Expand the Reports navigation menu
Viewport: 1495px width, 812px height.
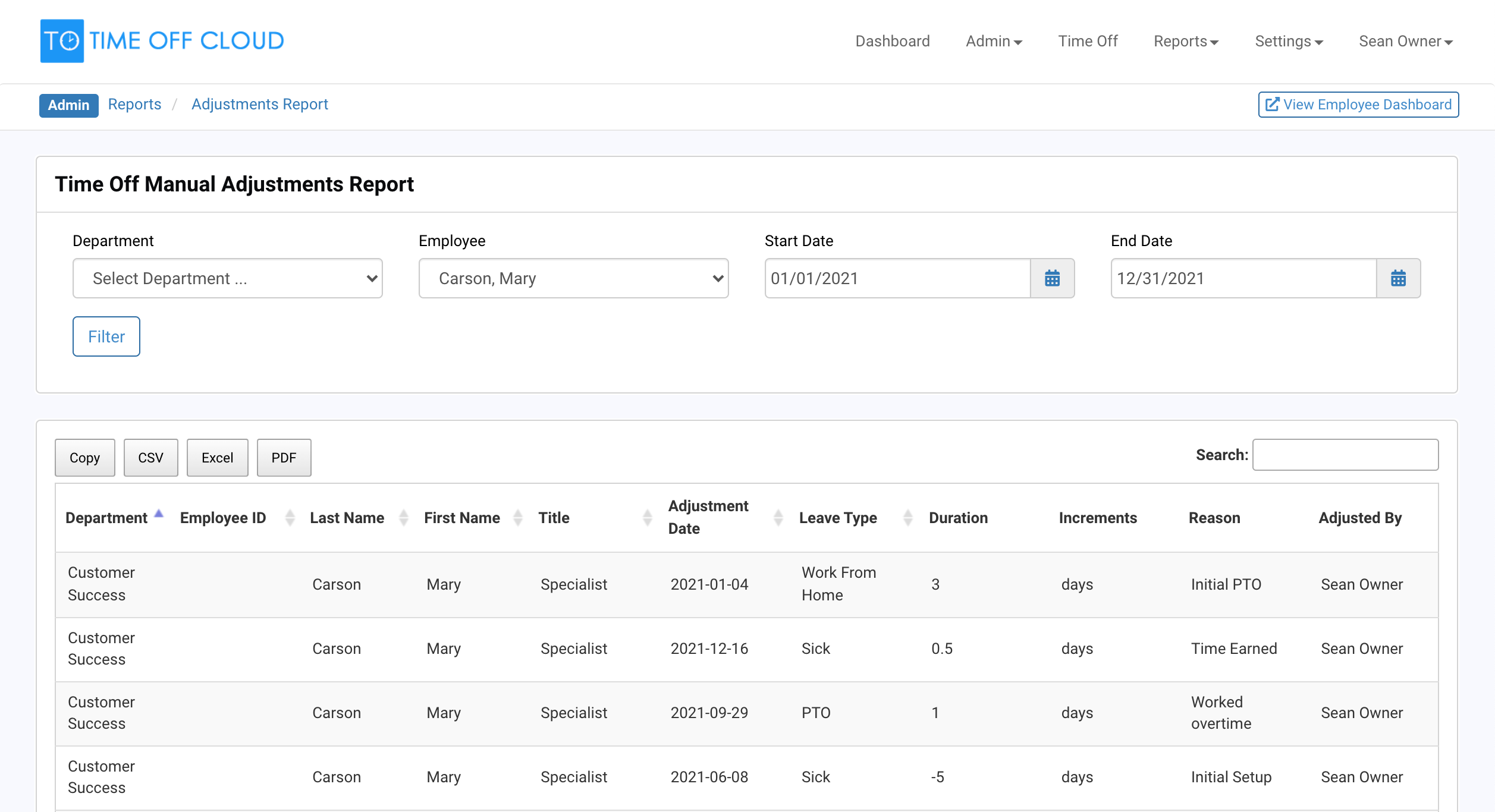coord(1186,41)
